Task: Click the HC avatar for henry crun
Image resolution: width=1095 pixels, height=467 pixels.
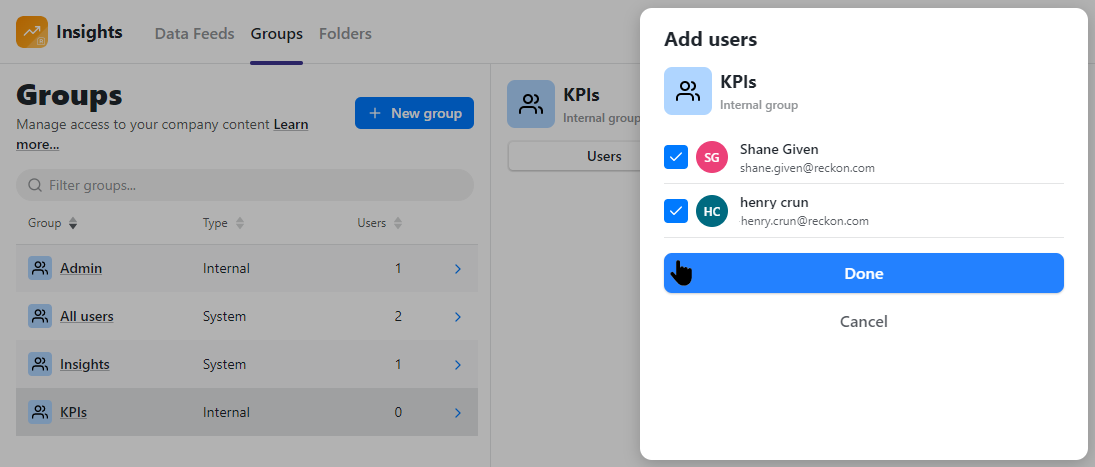Action: click(x=712, y=212)
